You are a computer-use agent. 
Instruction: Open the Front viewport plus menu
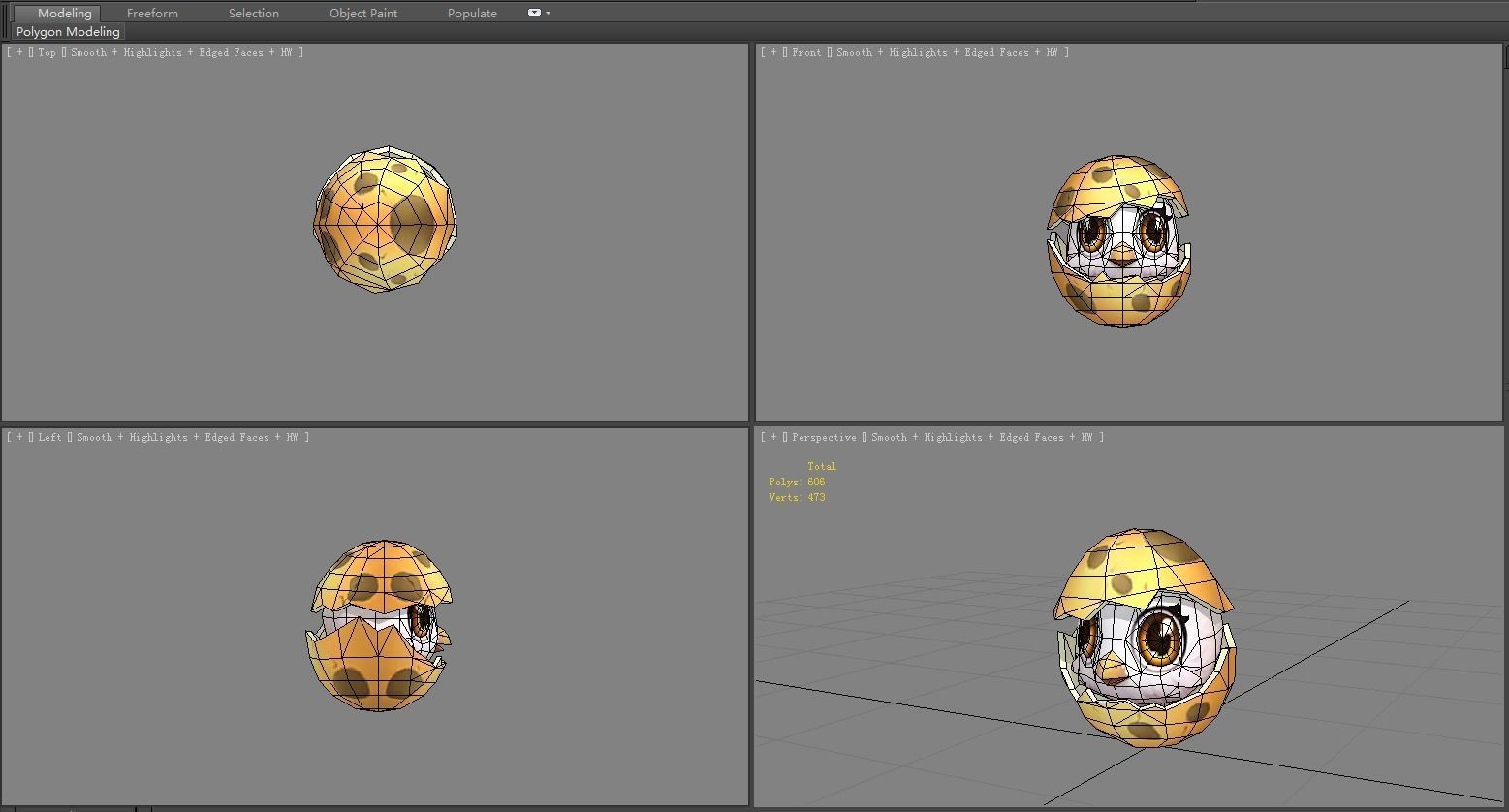pyautogui.click(x=773, y=52)
